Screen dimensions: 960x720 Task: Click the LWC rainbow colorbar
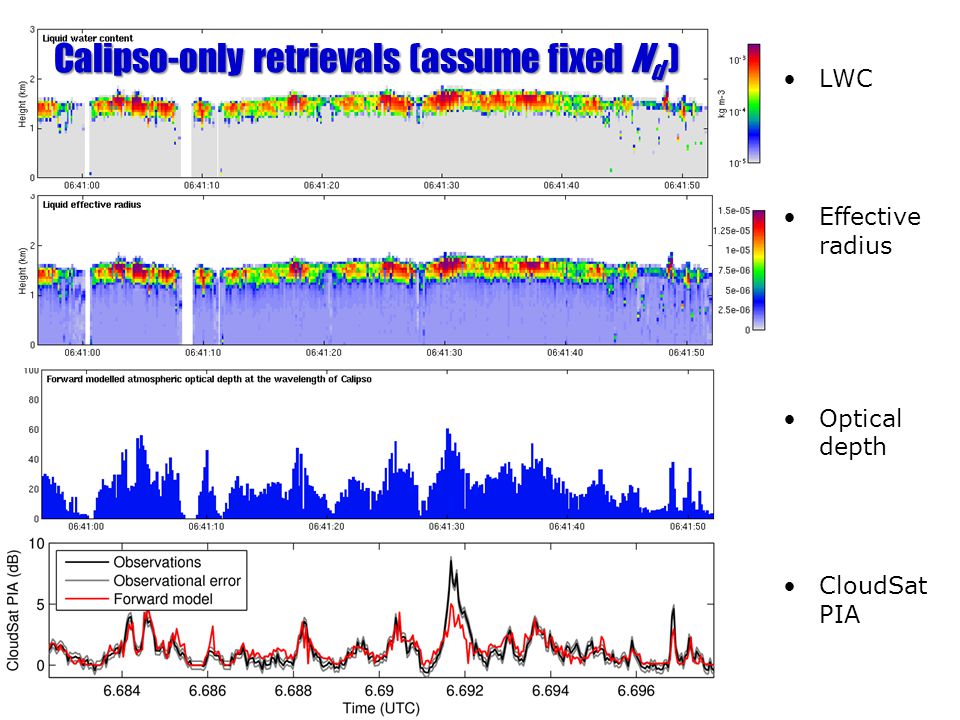[754, 103]
